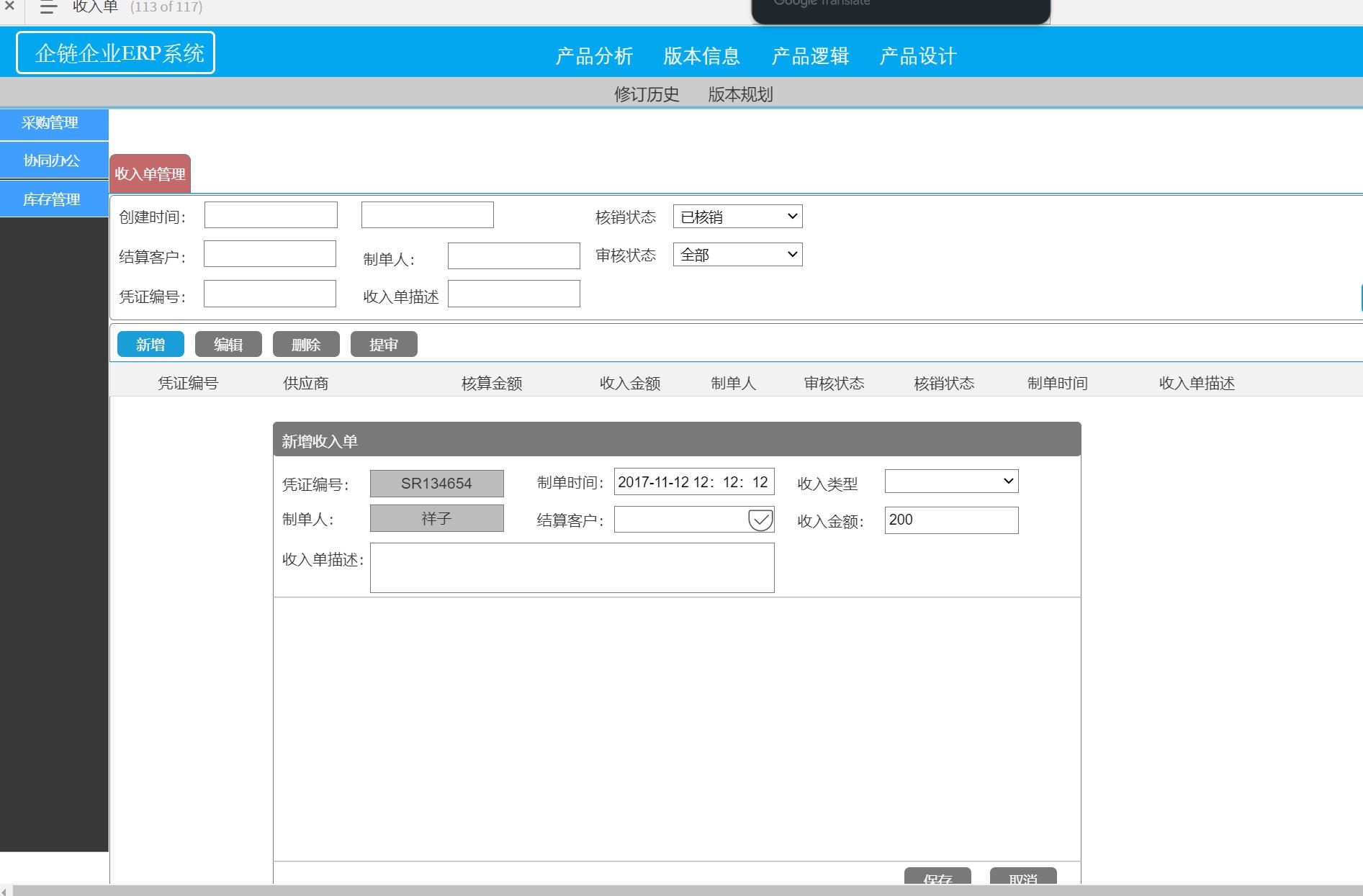Image resolution: width=1363 pixels, height=896 pixels.
Task: Go to 修订历史 submenu
Action: coord(646,94)
